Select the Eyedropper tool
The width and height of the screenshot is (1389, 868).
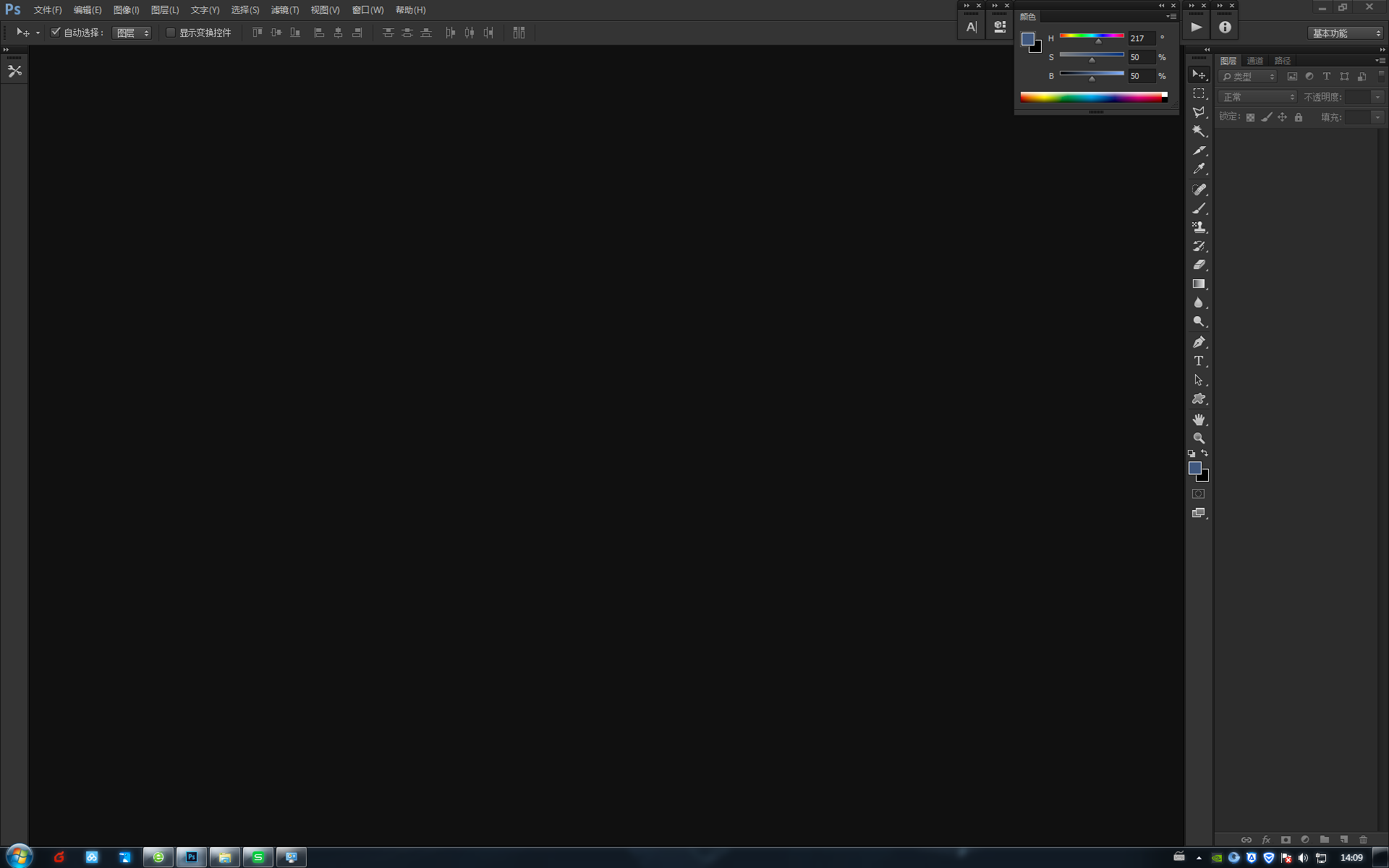point(1199,169)
